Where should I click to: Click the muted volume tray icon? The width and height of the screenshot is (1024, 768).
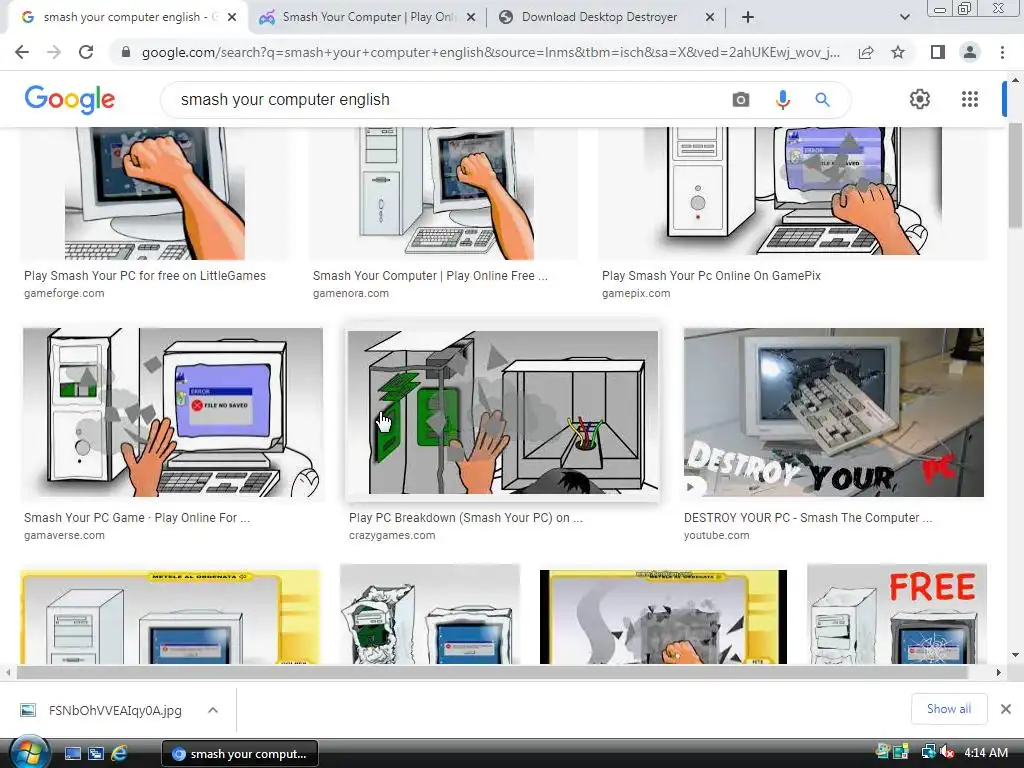(947, 752)
